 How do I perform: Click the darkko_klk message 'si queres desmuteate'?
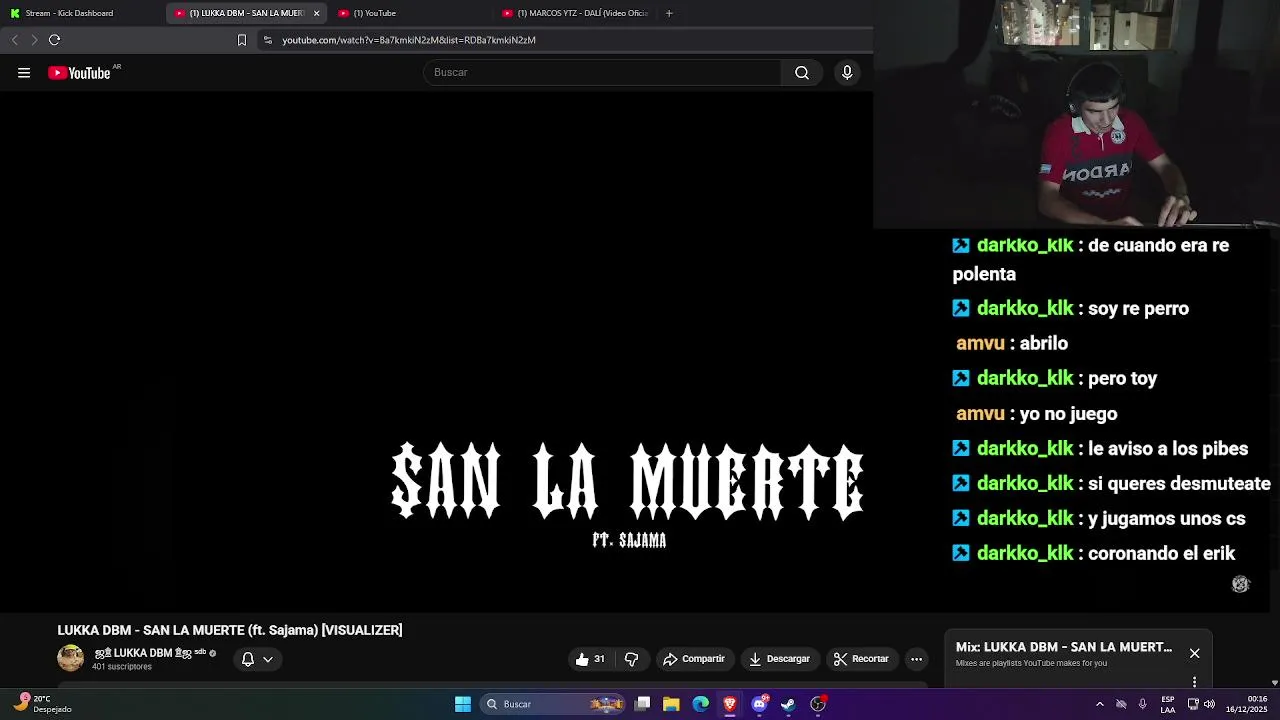1179,483
